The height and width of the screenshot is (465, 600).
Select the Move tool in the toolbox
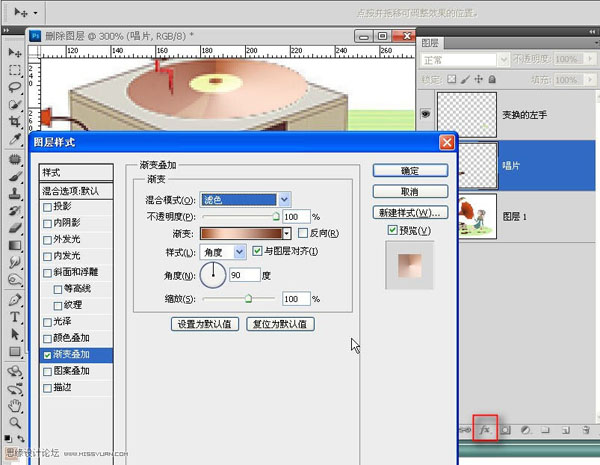[x=15, y=52]
